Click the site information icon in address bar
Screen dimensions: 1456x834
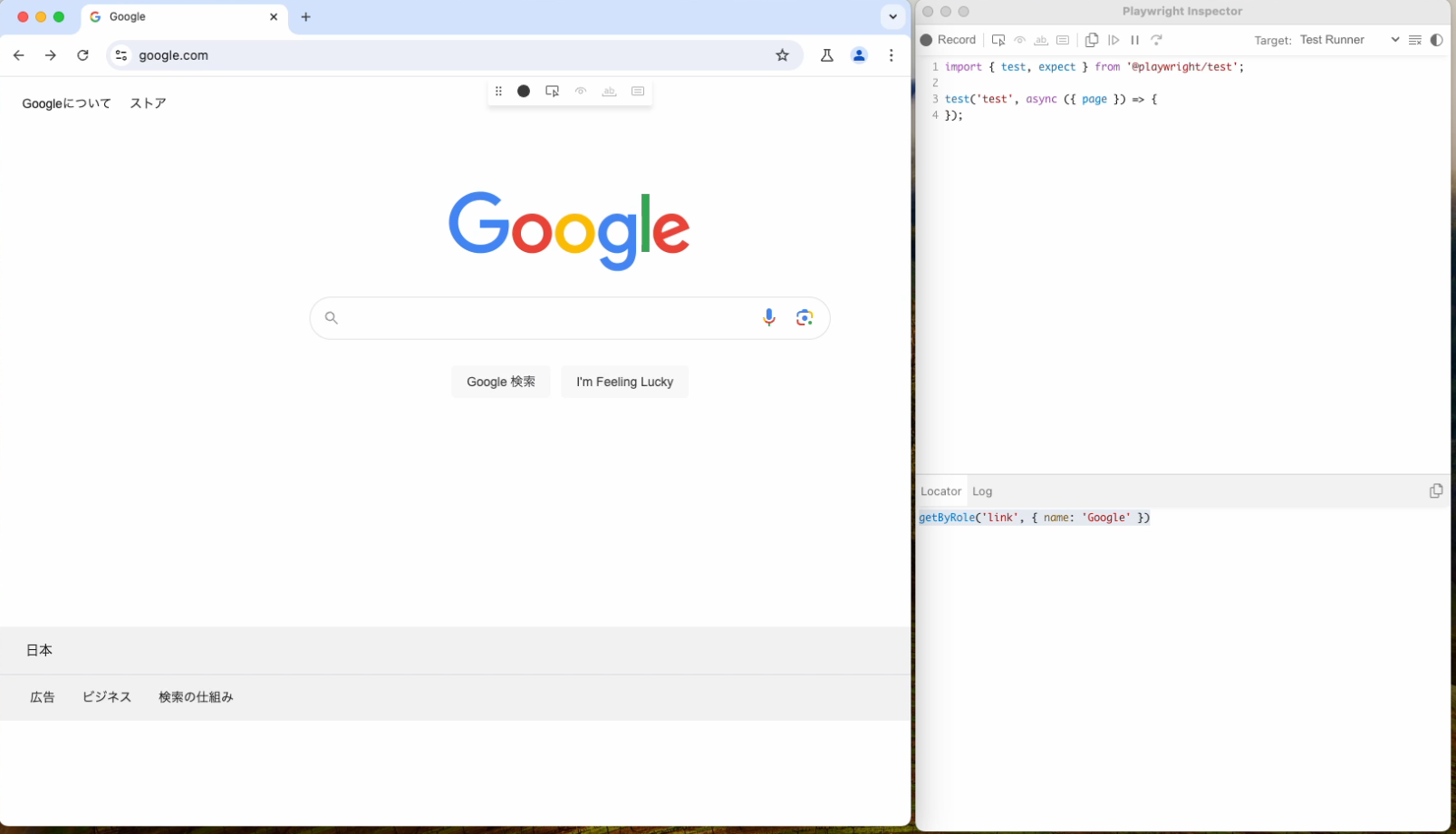(x=121, y=55)
